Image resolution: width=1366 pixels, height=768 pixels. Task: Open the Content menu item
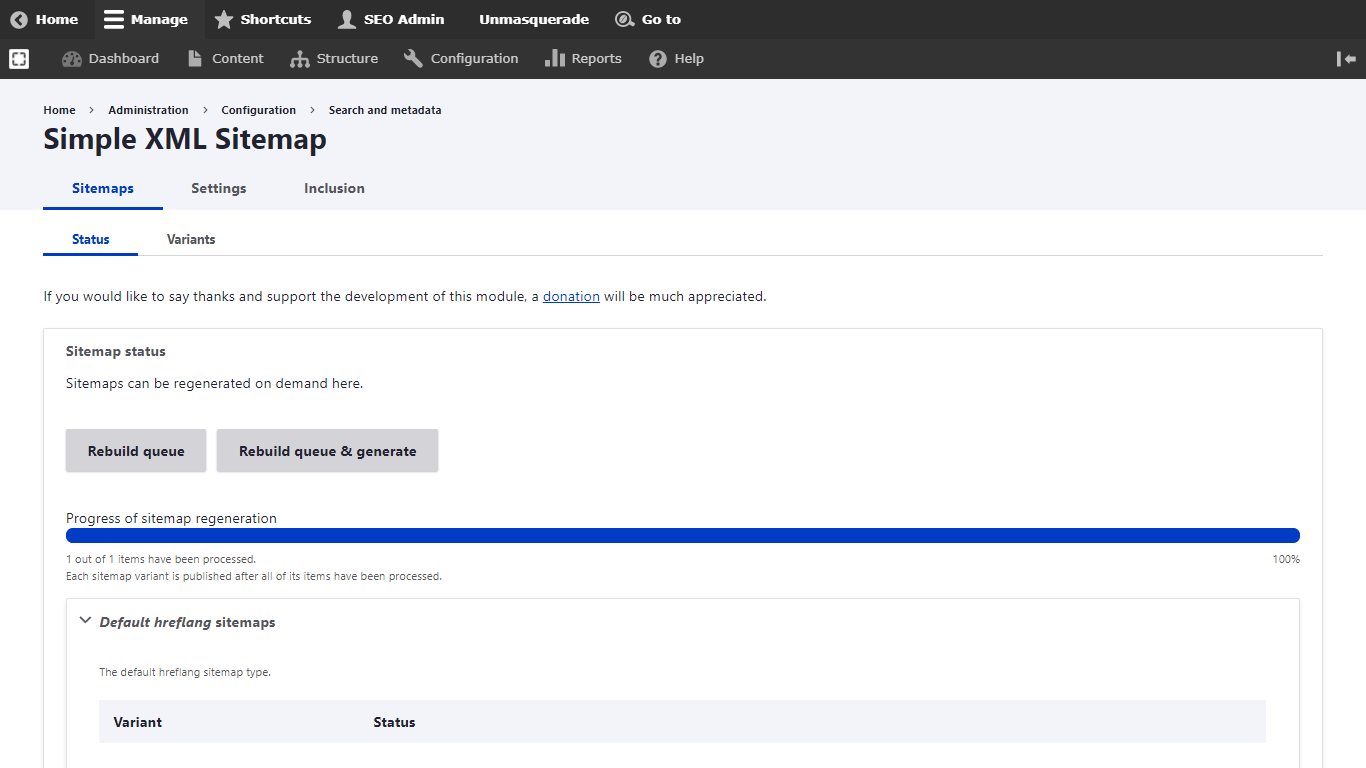point(226,59)
